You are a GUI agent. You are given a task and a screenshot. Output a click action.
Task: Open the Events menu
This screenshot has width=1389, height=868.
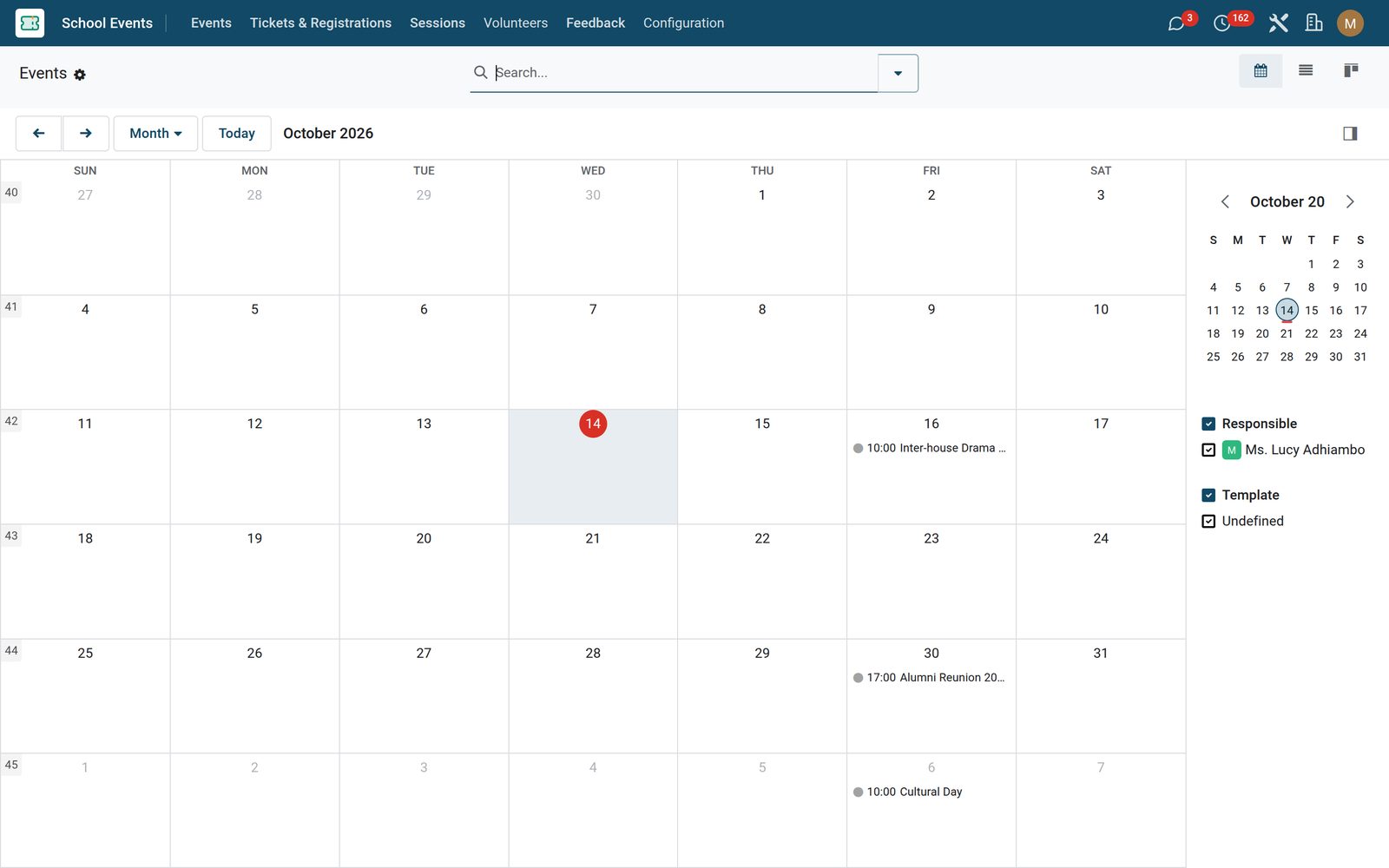pos(211,23)
